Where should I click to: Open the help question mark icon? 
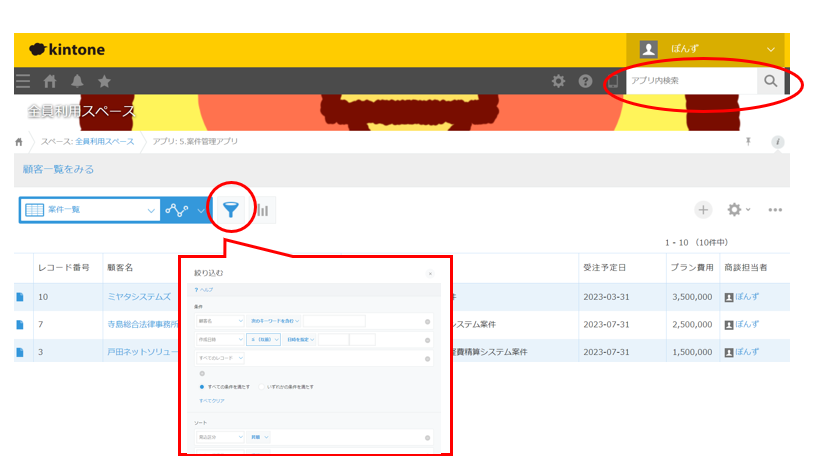point(585,81)
